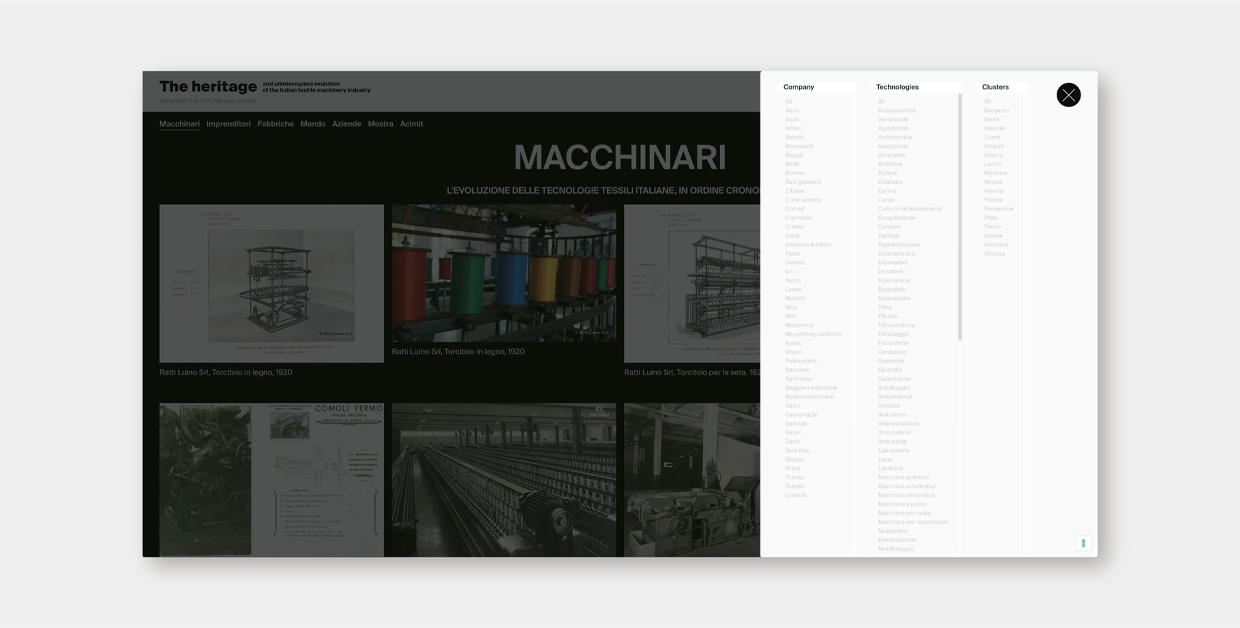
Task: Filter by cluster Brescia
Action: pyautogui.click(x=994, y=128)
